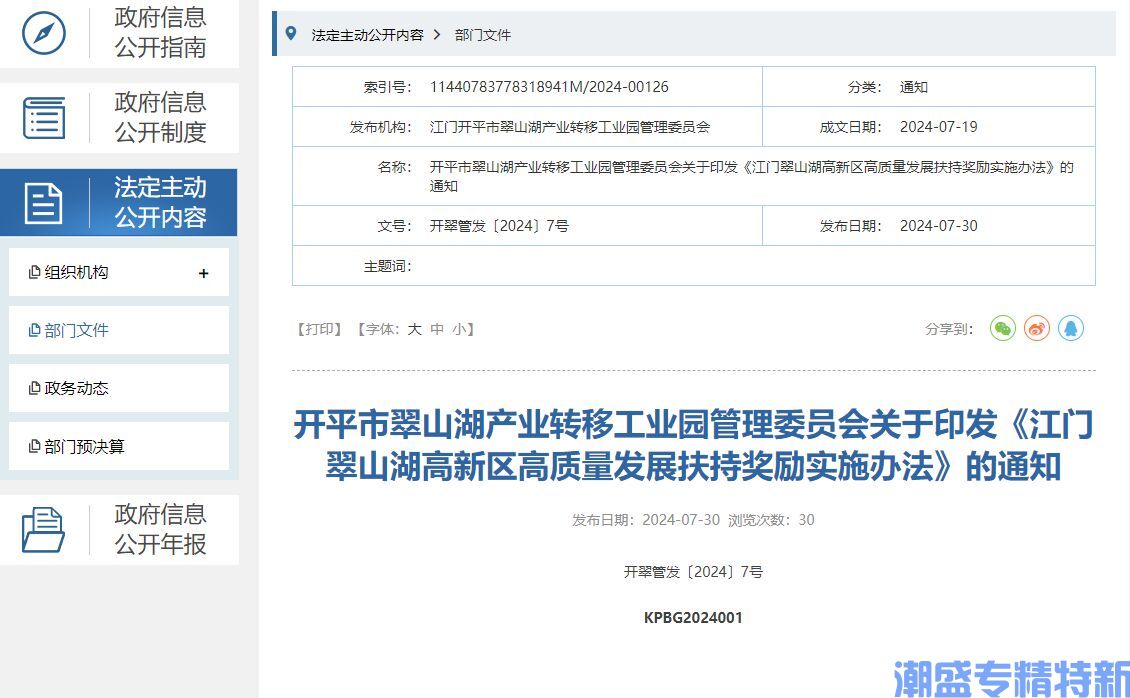1130x698 pixels.
Task: Click the small page icon before 政务动态
Action: [x=34, y=388]
